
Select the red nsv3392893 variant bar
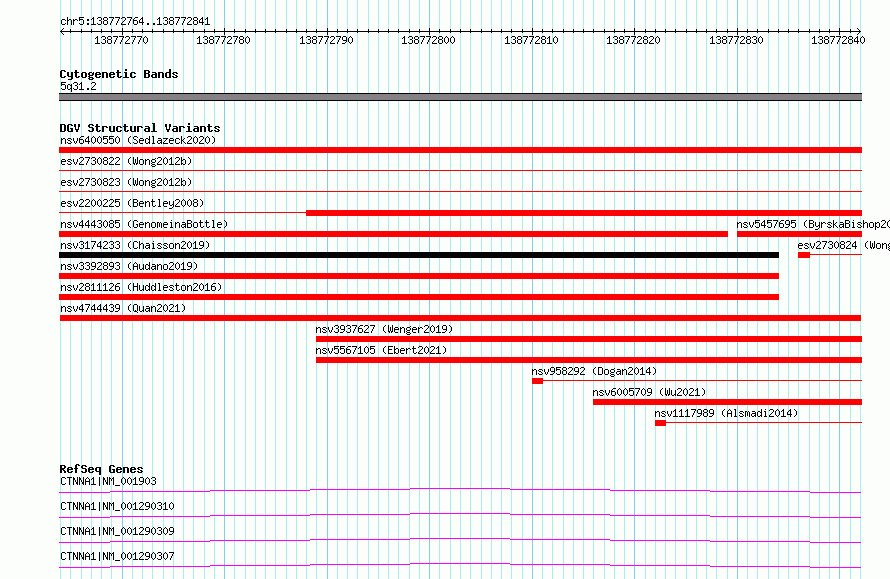(x=419, y=276)
